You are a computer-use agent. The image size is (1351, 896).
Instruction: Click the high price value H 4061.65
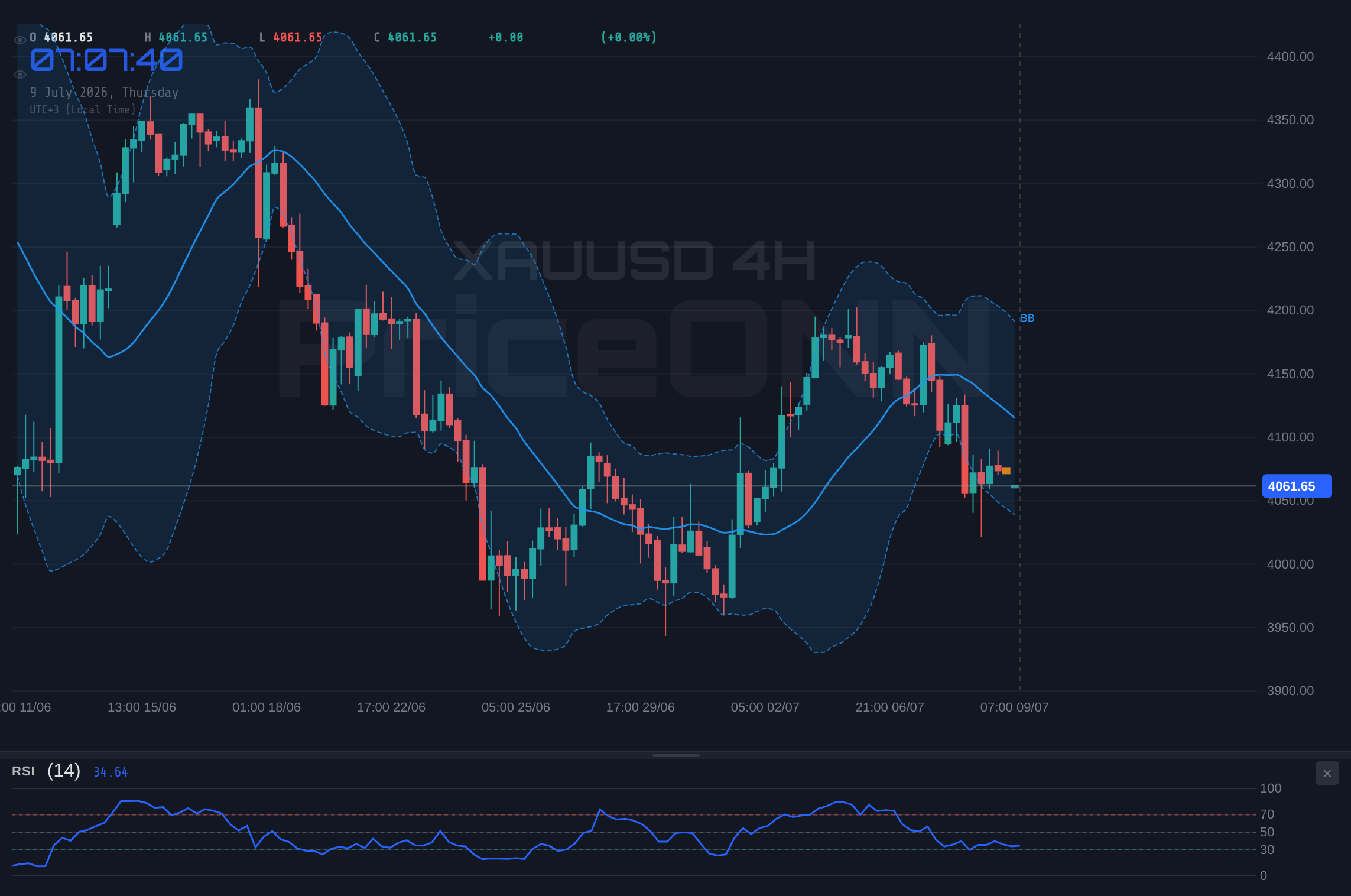tap(176, 37)
